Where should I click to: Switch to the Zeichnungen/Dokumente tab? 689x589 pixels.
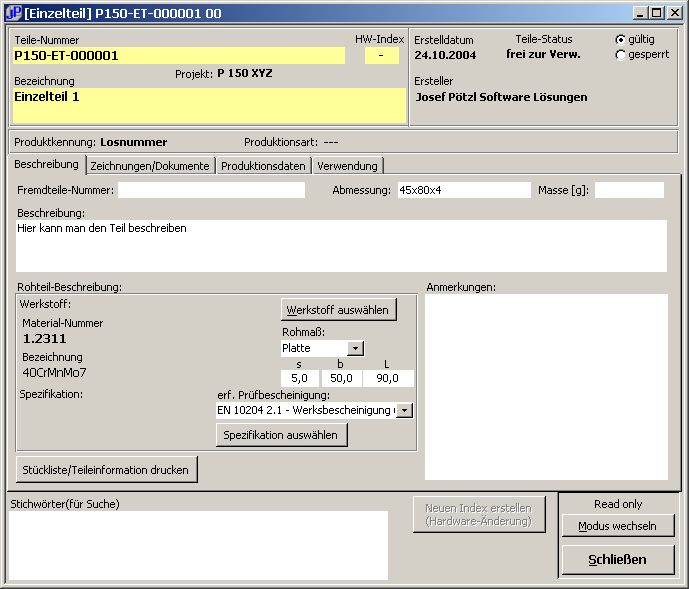tap(150, 166)
